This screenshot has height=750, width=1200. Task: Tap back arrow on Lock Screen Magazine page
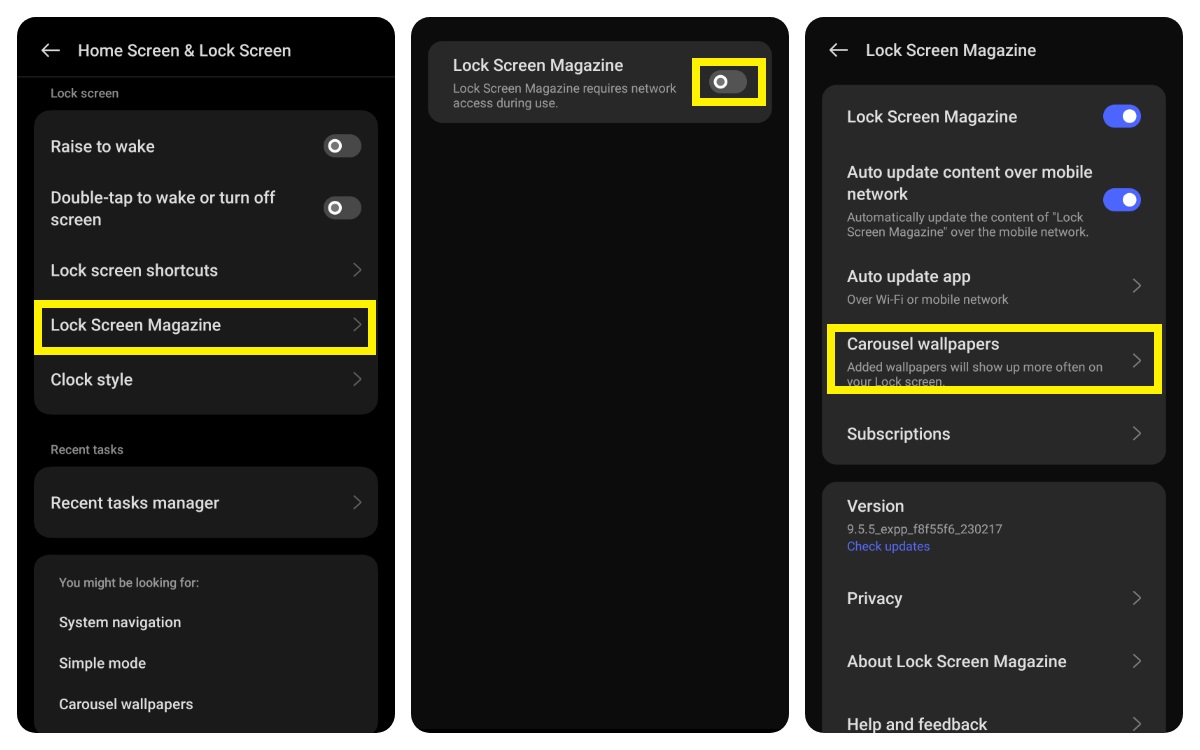tap(839, 51)
